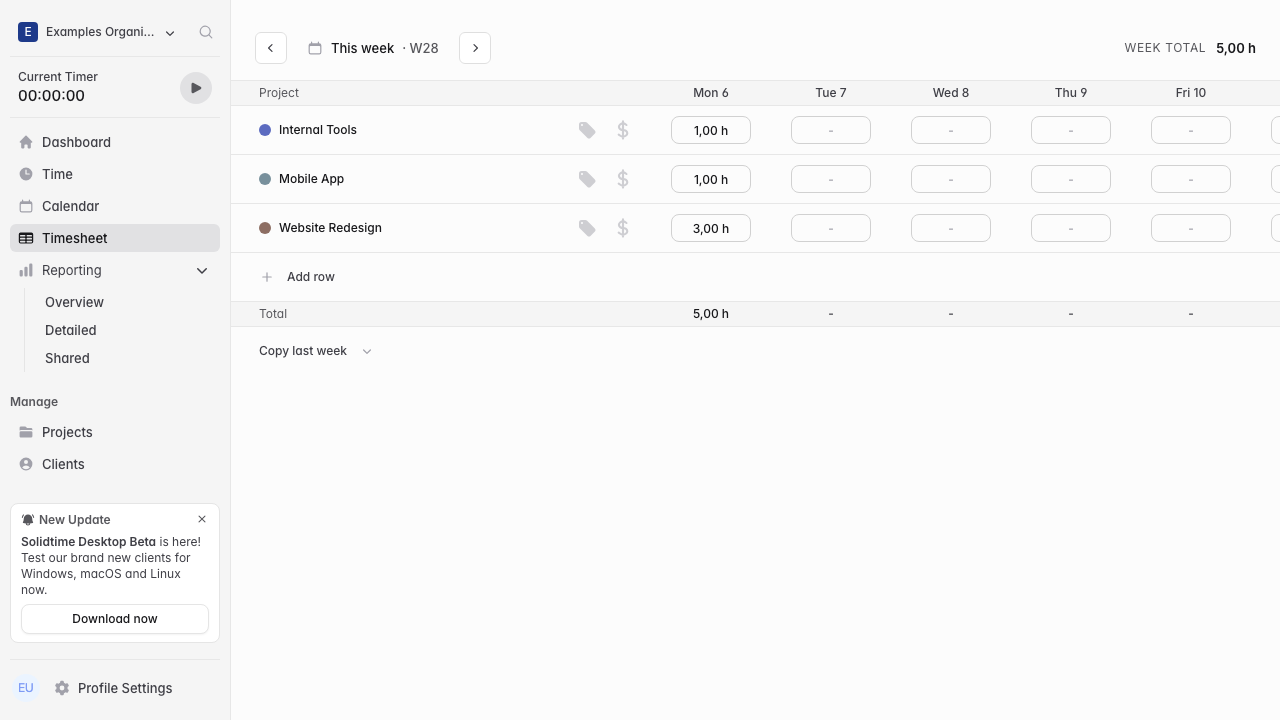Go to Clients management

[115, 464]
